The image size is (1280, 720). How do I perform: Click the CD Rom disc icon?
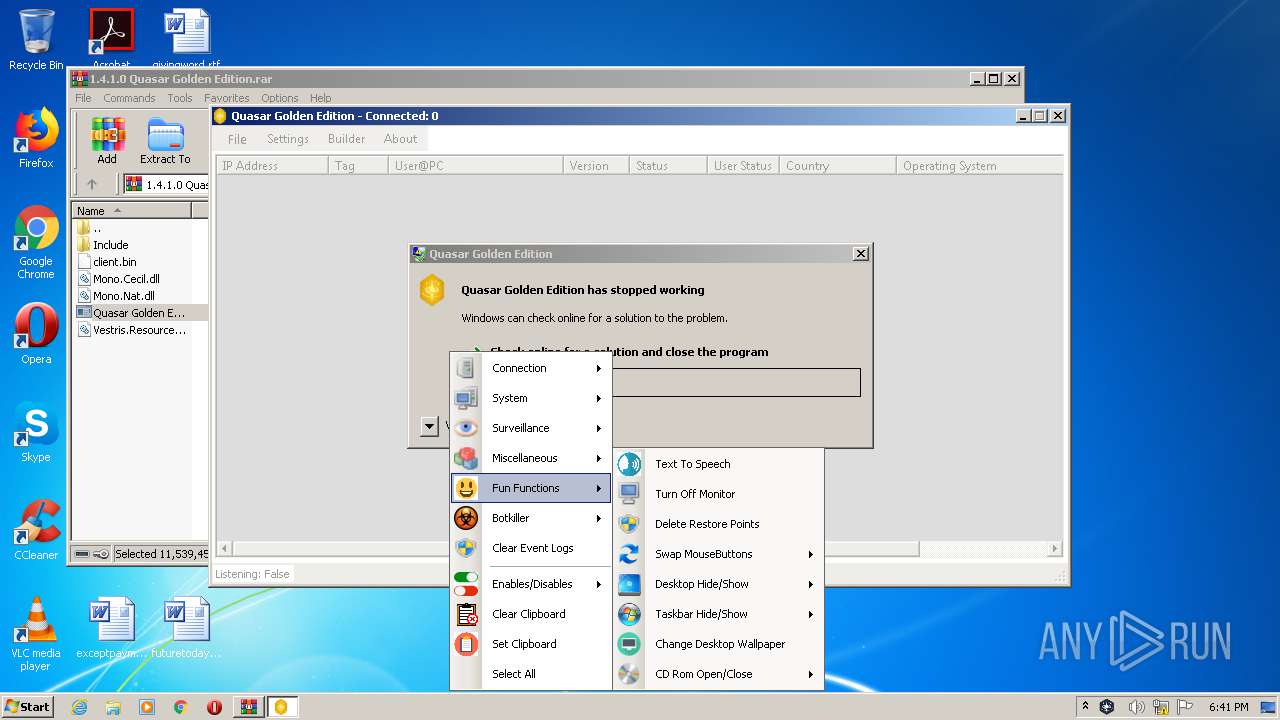629,674
